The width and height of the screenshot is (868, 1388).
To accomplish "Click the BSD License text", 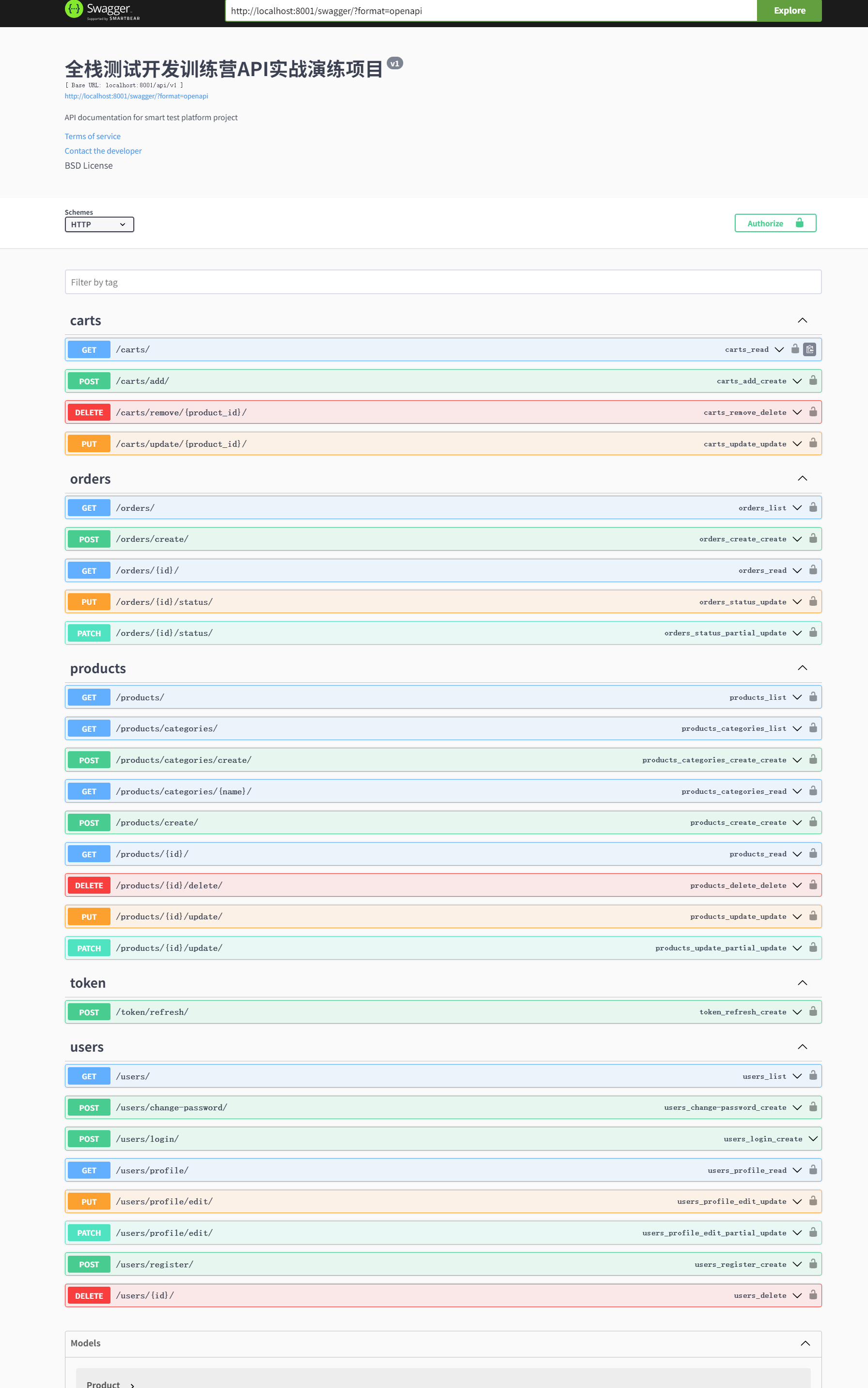I will pyautogui.click(x=88, y=165).
